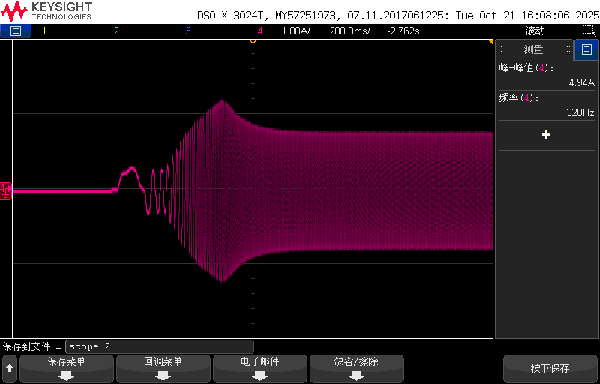
Task: Click the 按下保存 press-to-save button
Action: [550, 368]
